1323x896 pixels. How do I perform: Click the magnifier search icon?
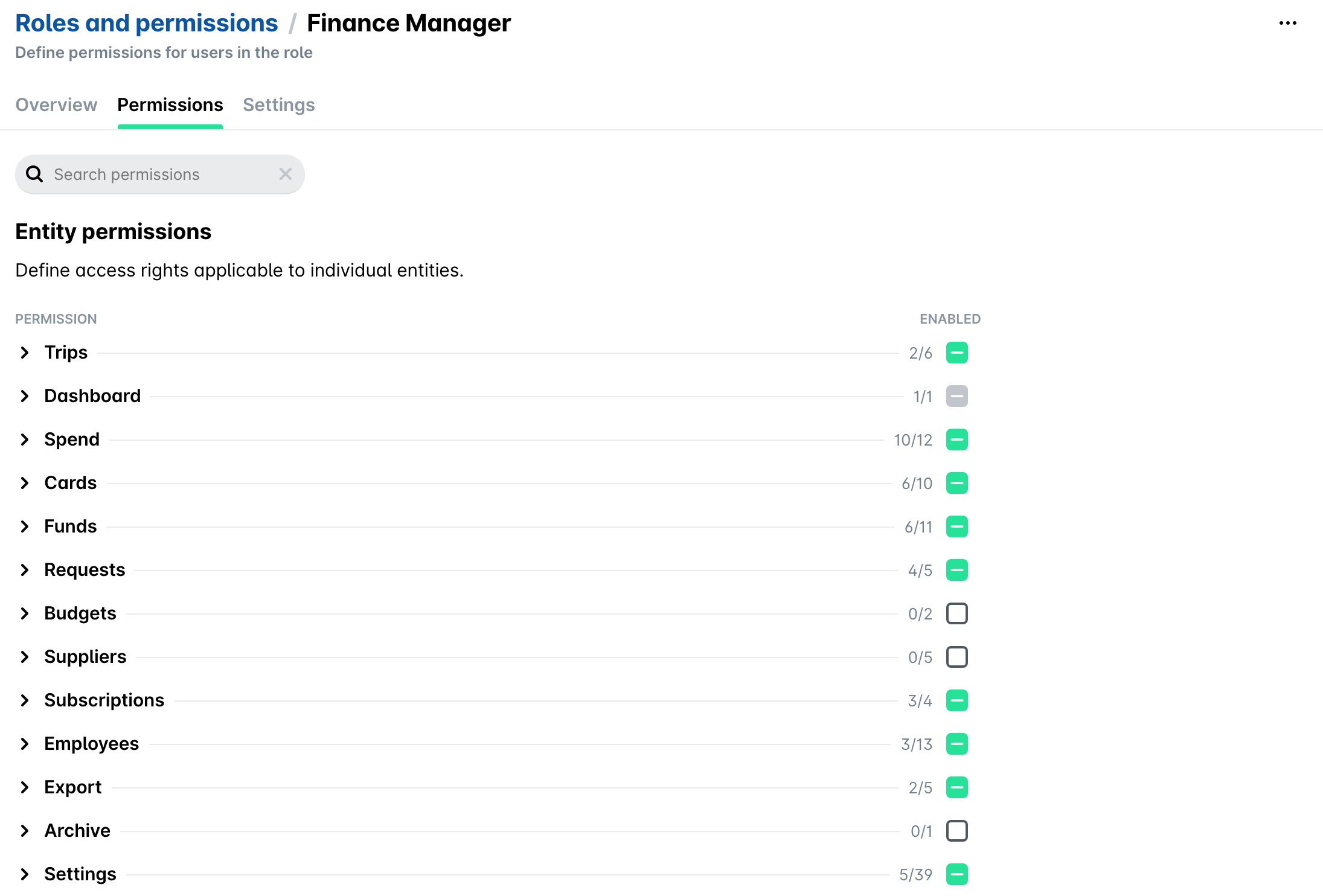click(34, 174)
